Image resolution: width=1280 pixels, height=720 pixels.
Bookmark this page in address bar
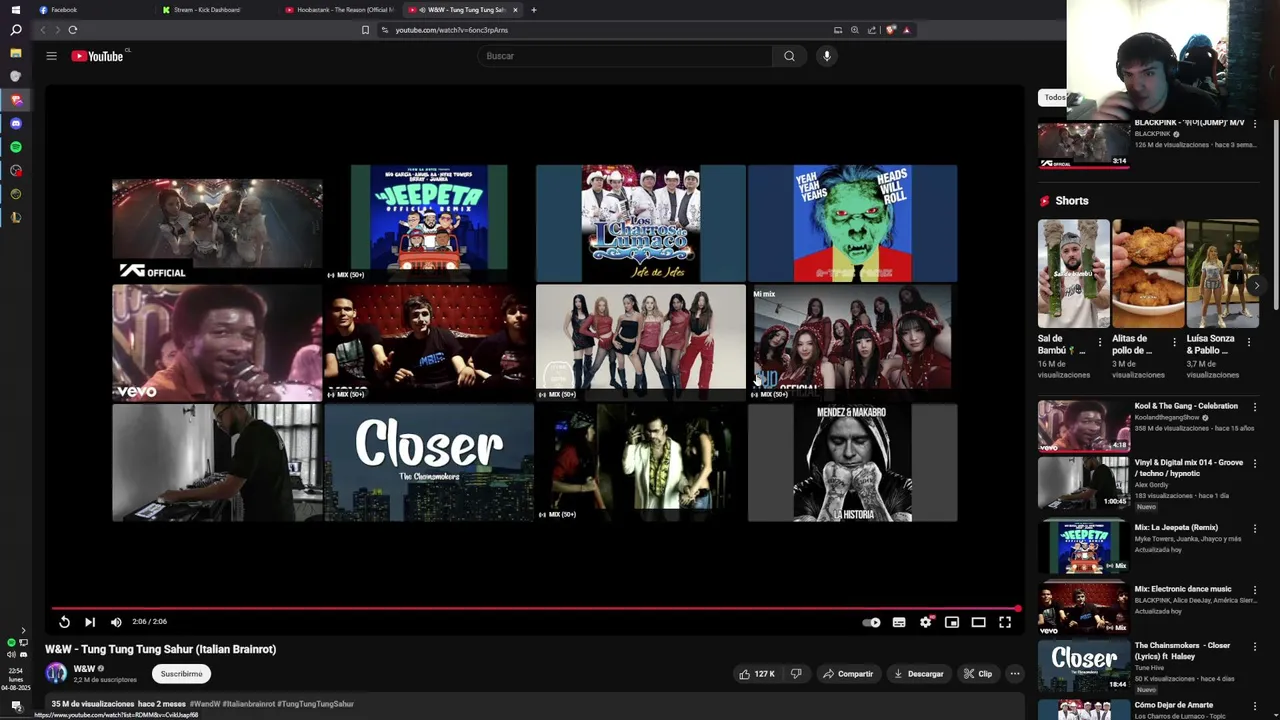(x=365, y=30)
